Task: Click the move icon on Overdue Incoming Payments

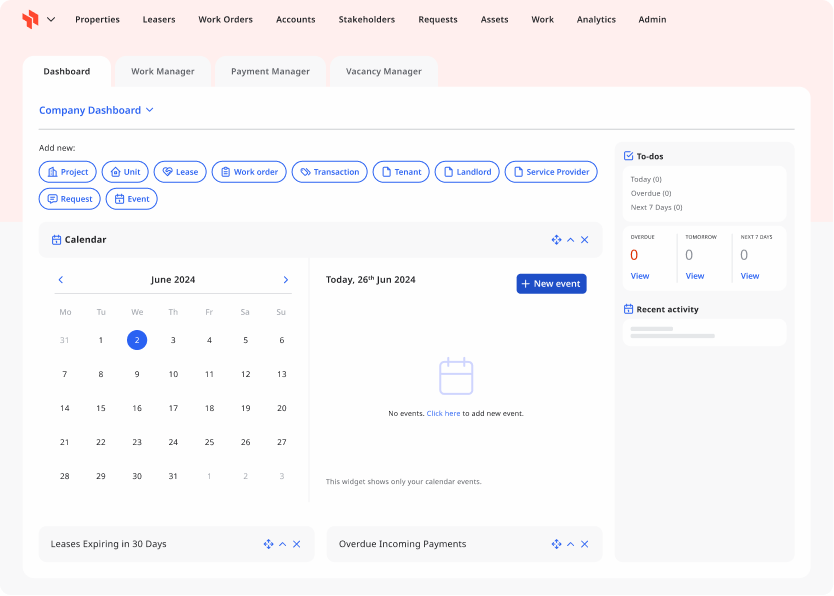Action: coord(556,544)
